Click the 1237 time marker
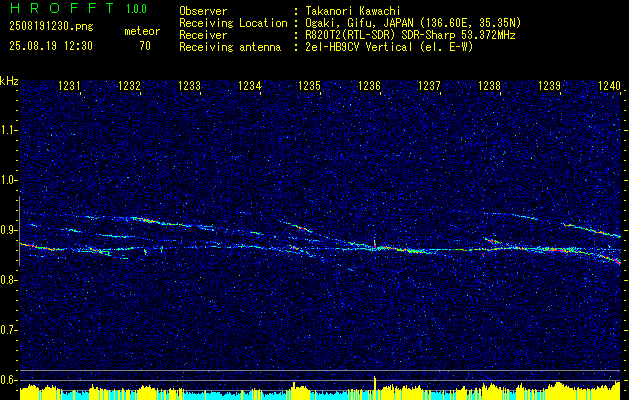Screen dimensions: 629x400 pos(430,85)
